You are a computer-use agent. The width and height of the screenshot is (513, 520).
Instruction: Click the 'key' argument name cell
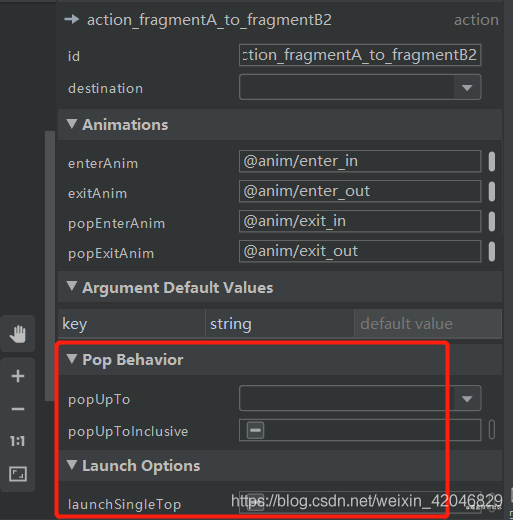pos(132,324)
